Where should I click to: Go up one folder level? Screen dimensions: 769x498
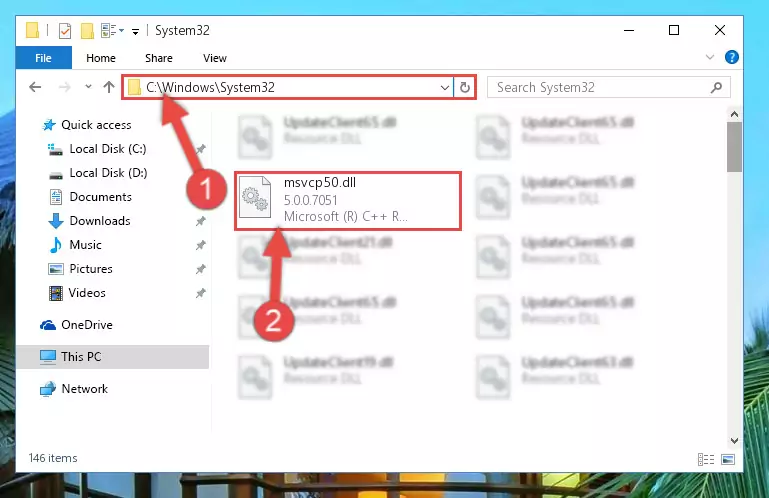click(109, 87)
